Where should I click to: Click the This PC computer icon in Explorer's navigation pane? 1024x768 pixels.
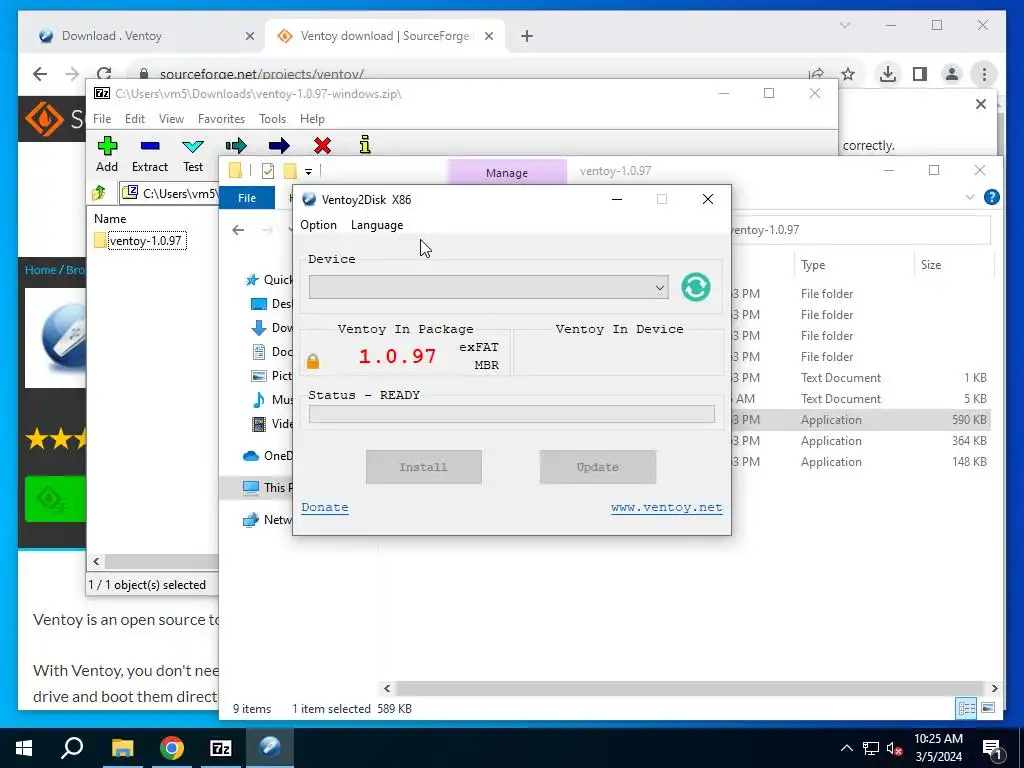tap(250, 487)
